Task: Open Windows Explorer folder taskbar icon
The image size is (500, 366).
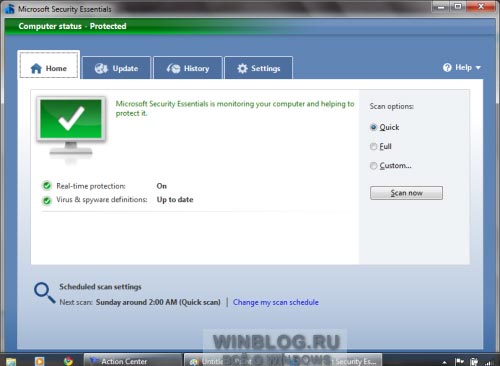Action: coord(11,361)
